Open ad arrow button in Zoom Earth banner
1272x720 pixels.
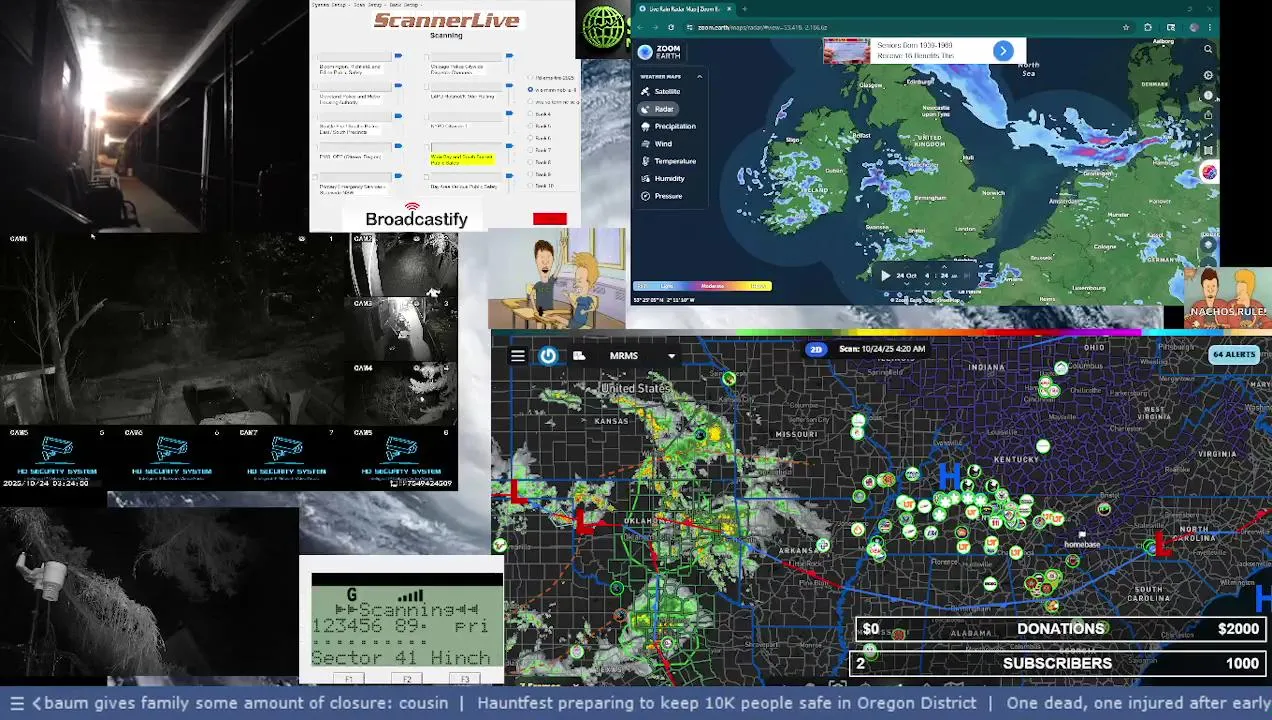point(1003,51)
